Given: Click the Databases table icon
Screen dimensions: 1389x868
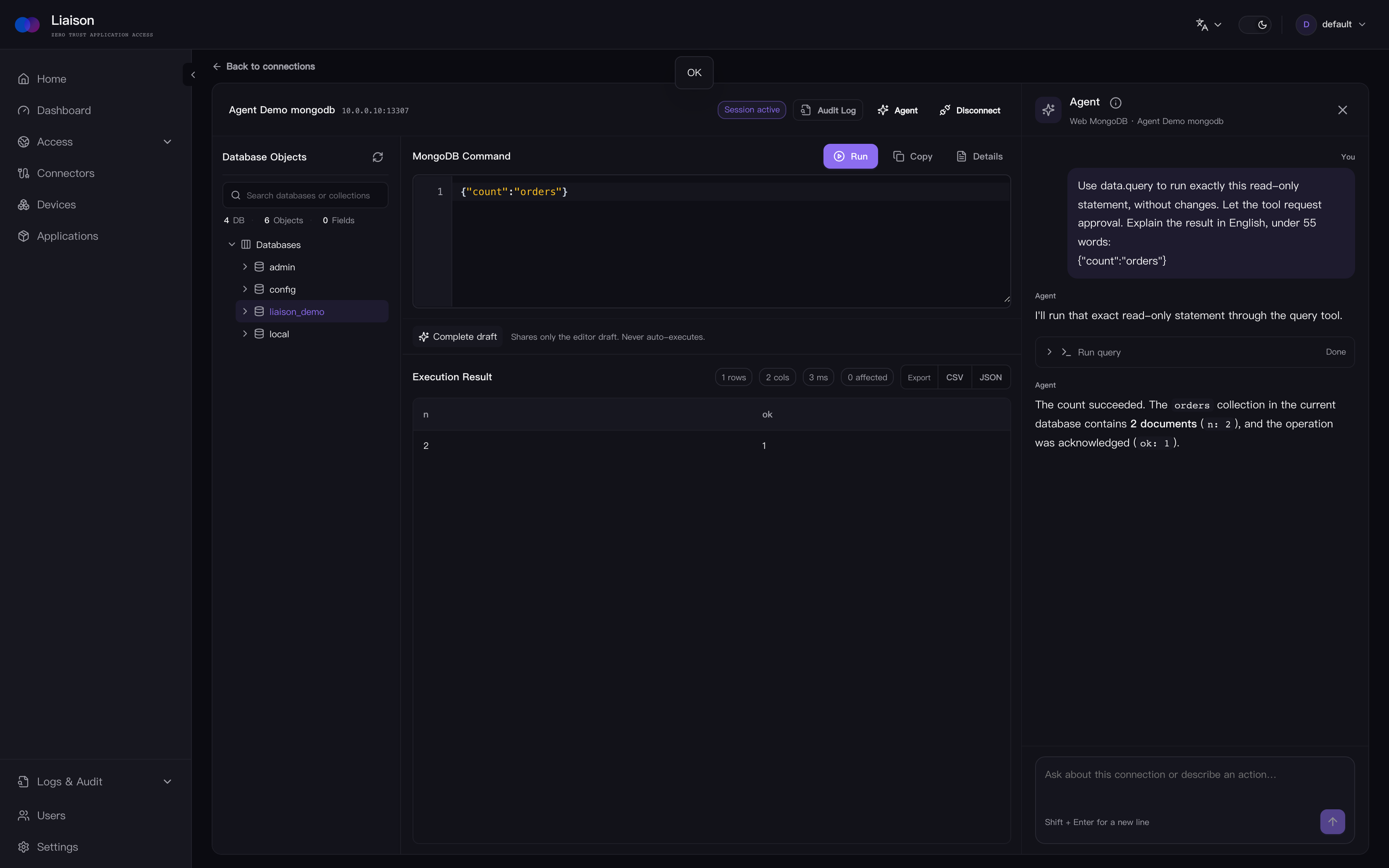Looking at the screenshot, I should pos(246,245).
